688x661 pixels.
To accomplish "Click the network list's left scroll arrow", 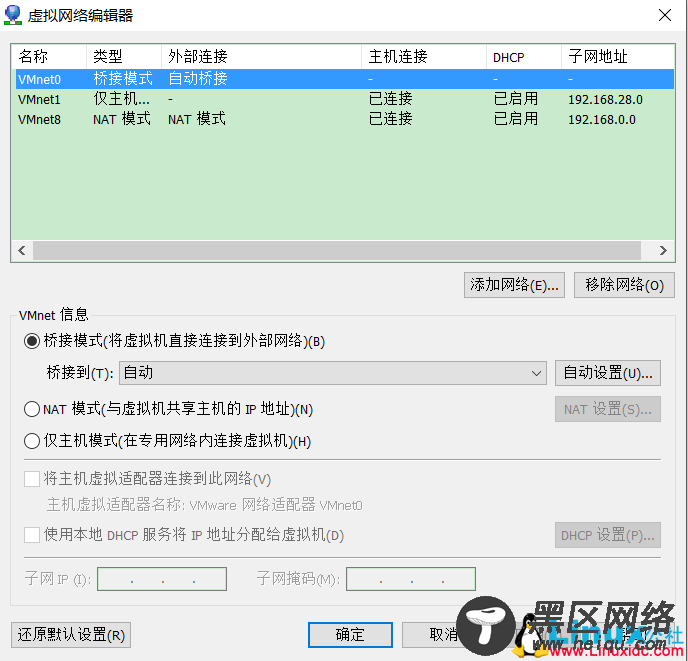I will point(22,251).
